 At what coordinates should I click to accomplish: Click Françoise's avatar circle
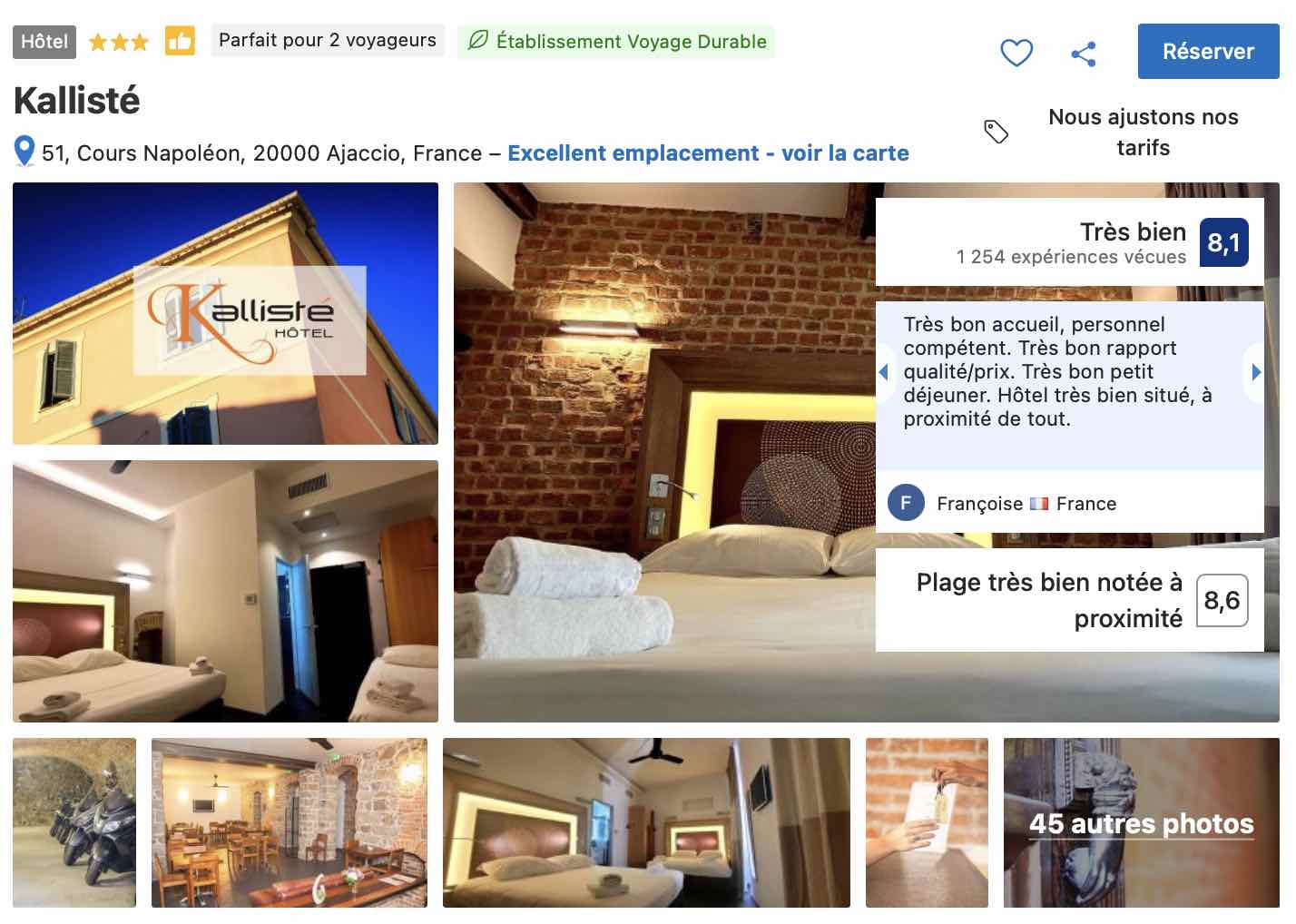coord(906,503)
